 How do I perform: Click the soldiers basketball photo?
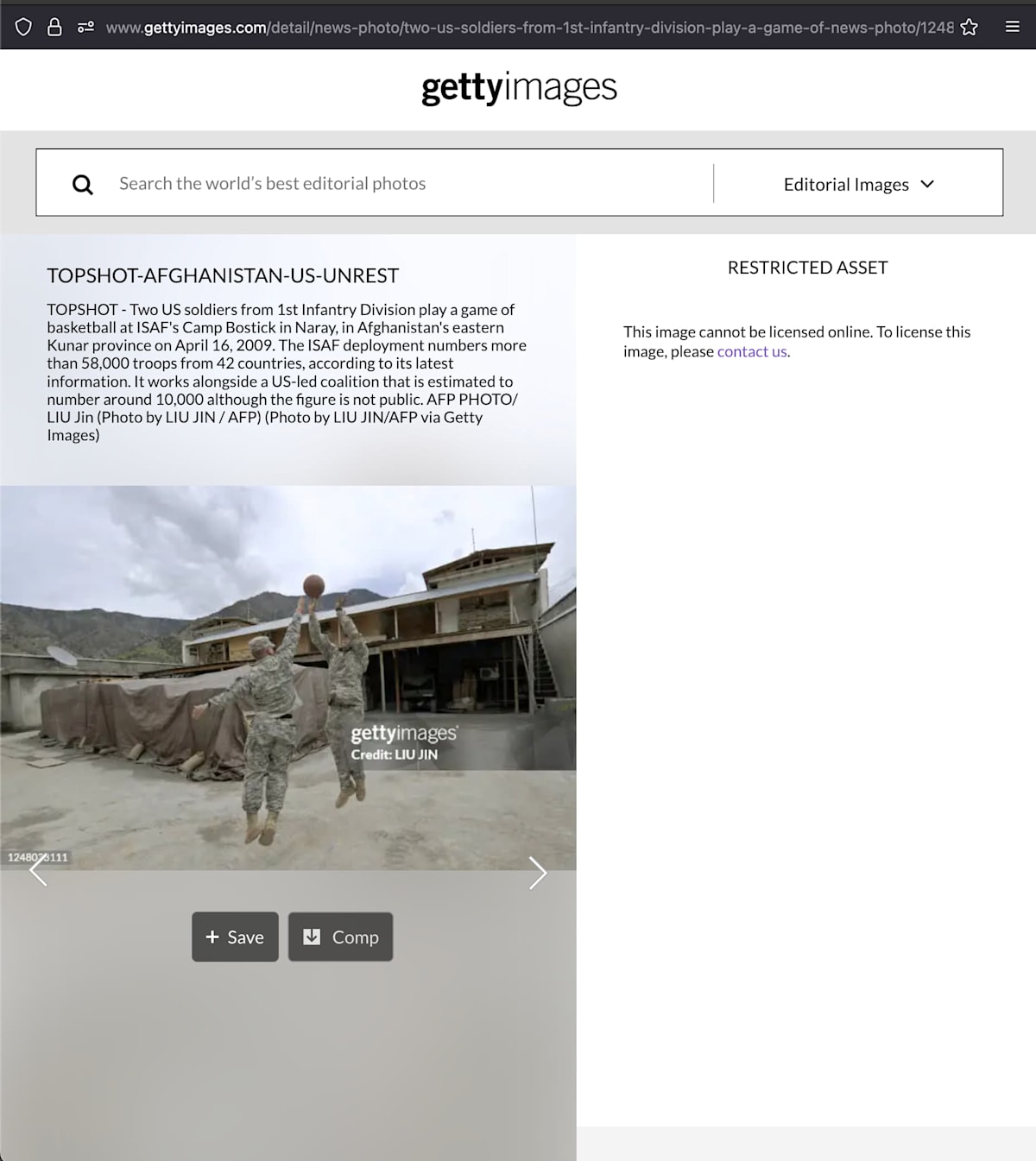point(287,678)
